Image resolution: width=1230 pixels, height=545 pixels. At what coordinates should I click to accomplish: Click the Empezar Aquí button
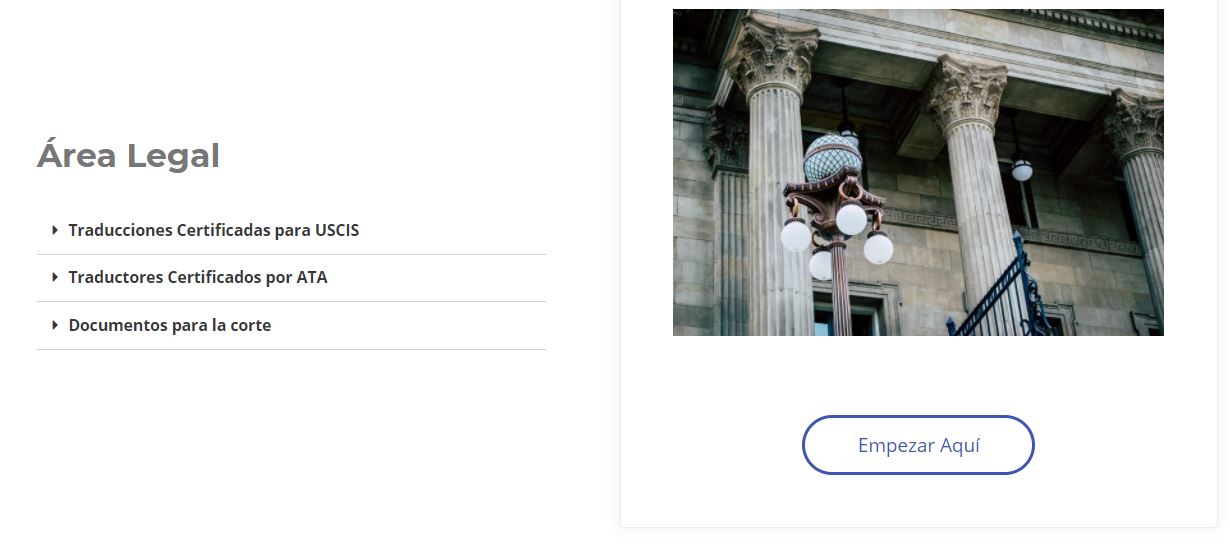pyautogui.click(x=918, y=445)
